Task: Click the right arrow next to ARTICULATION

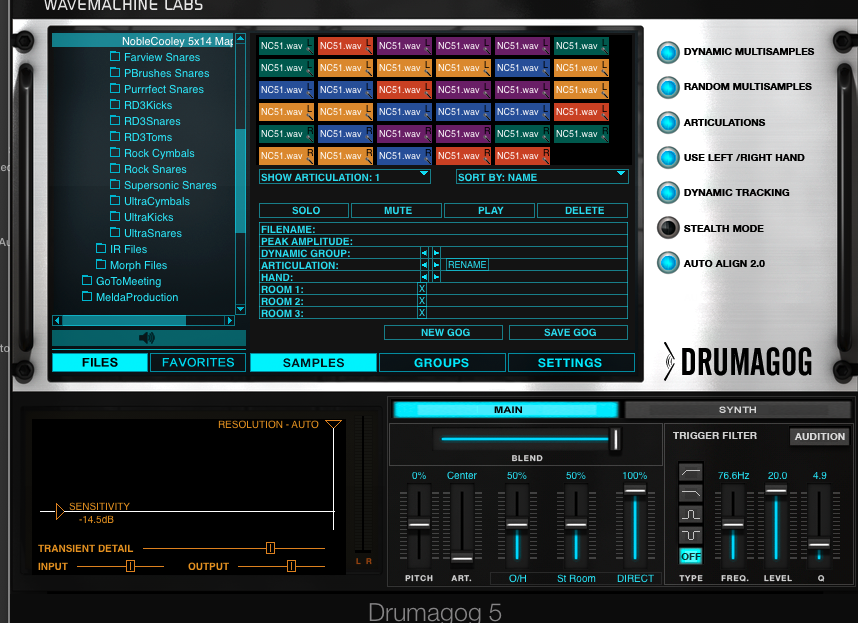Action: tap(436, 265)
